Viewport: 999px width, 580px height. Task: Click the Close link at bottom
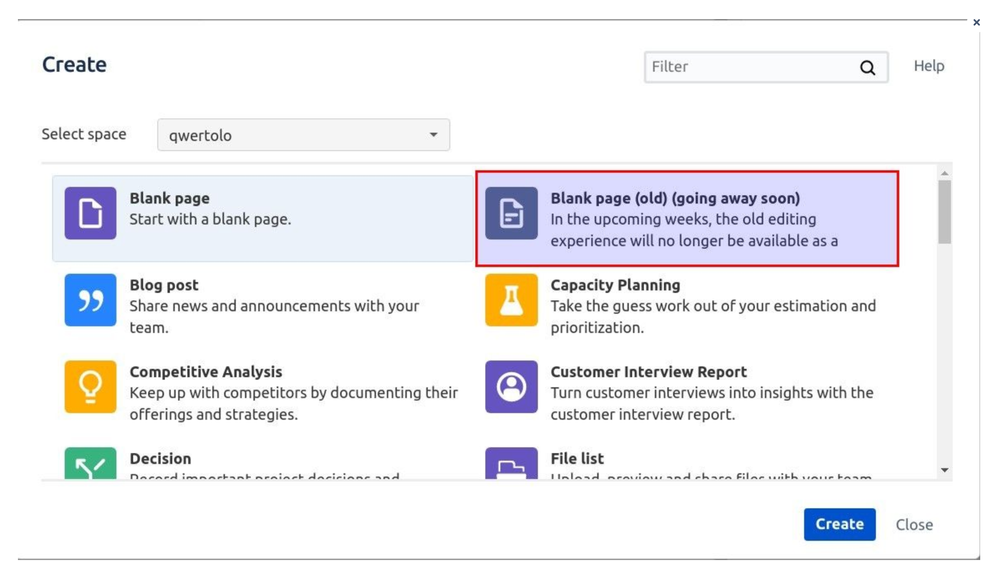click(x=914, y=525)
